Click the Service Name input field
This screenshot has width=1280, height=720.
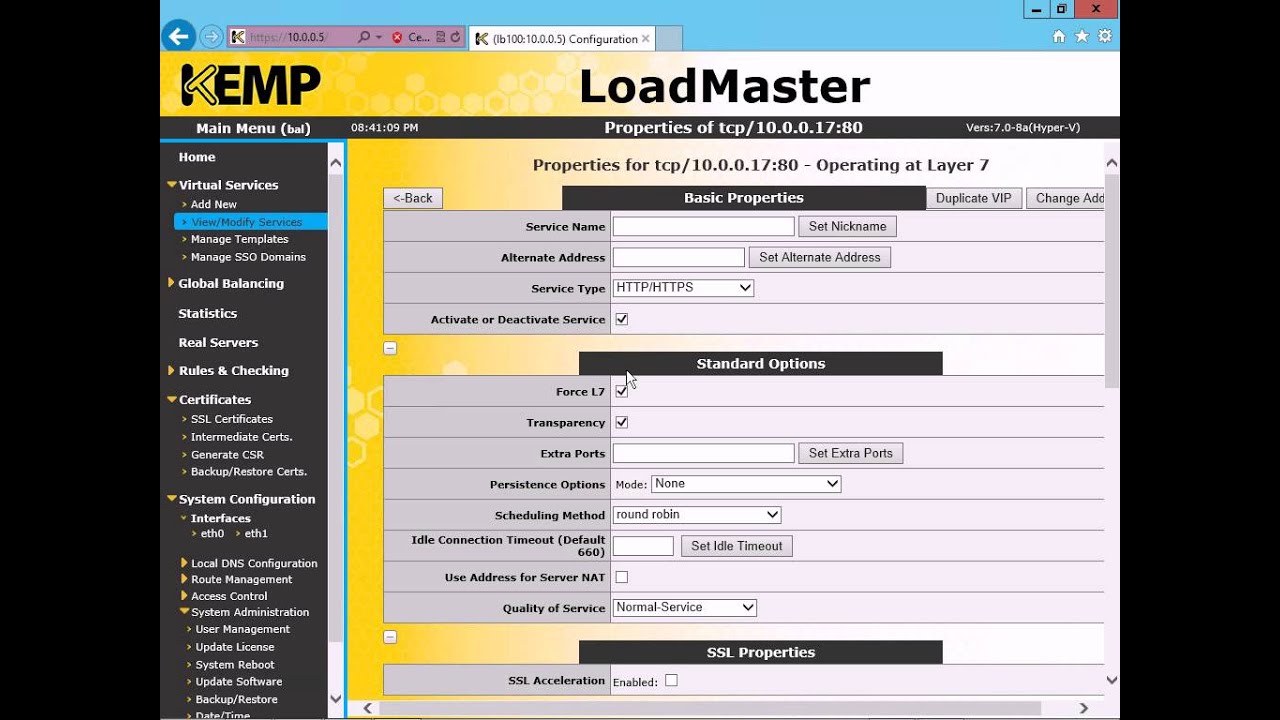click(x=704, y=227)
